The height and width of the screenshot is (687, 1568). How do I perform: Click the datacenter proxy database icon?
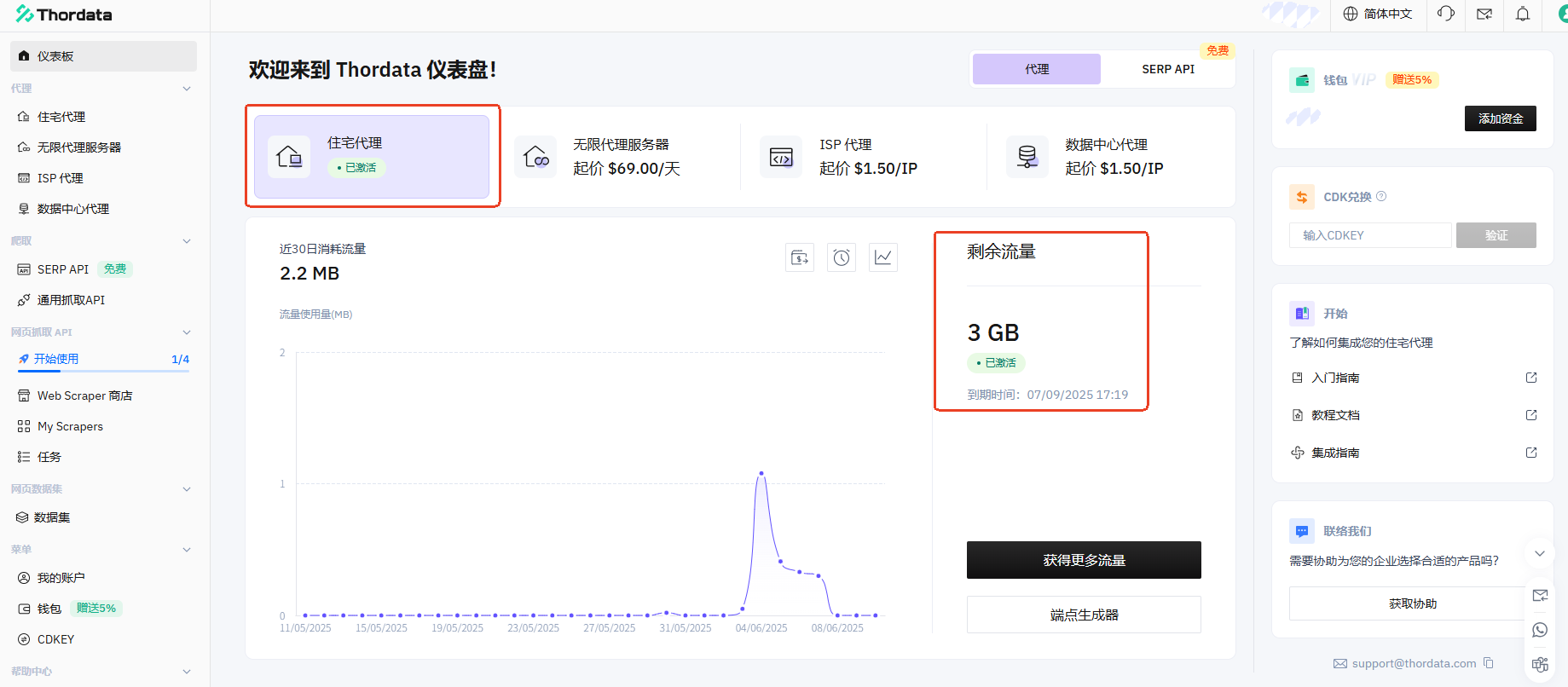[x=1027, y=157]
